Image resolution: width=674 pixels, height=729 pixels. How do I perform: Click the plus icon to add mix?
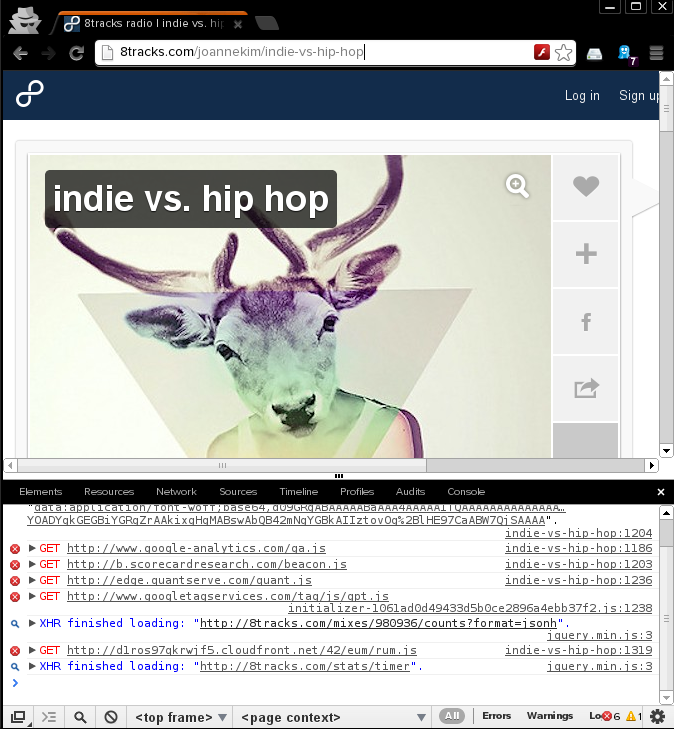[x=586, y=254]
